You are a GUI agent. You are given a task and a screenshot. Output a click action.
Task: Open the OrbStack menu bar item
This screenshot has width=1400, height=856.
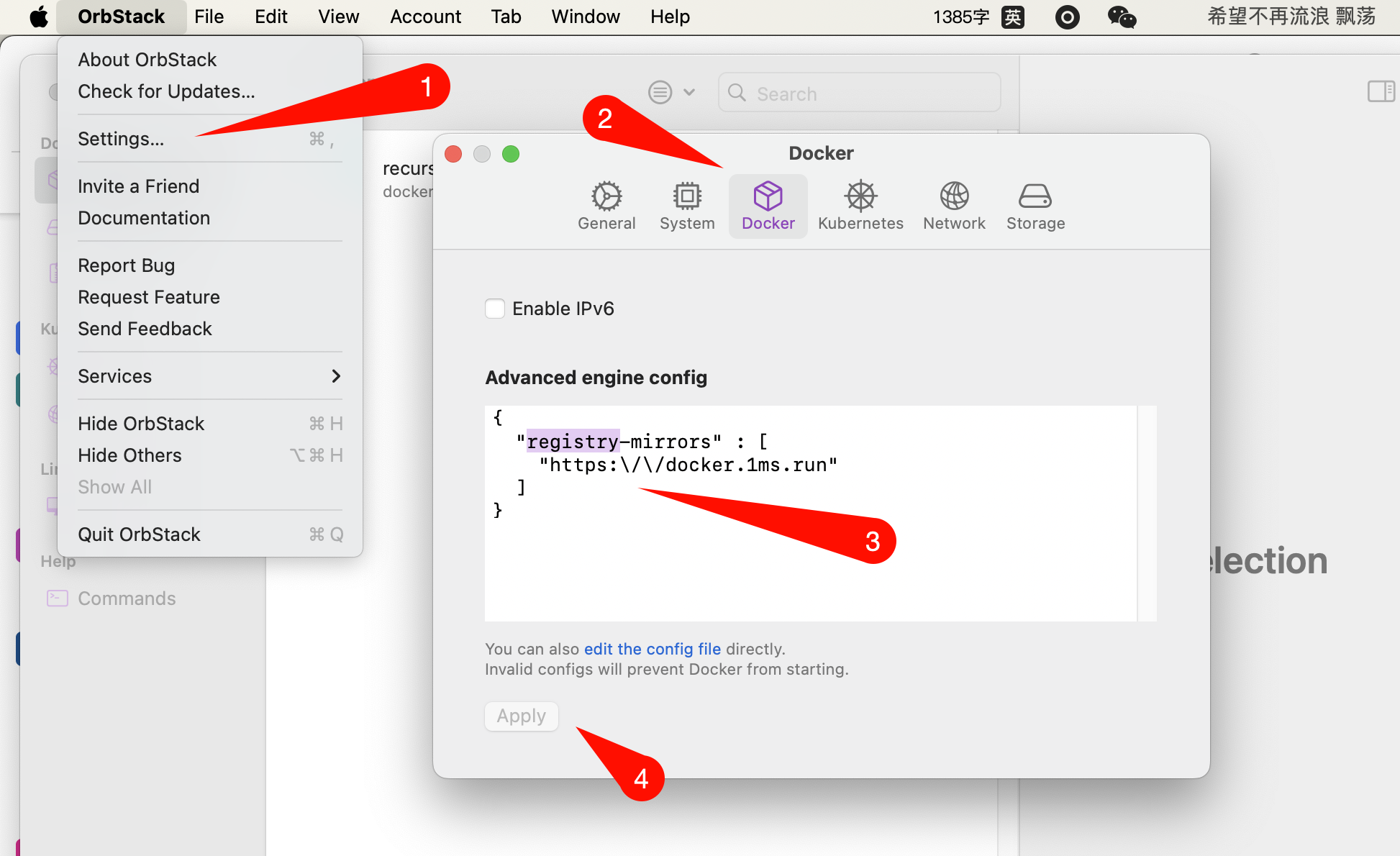tap(121, 17)
